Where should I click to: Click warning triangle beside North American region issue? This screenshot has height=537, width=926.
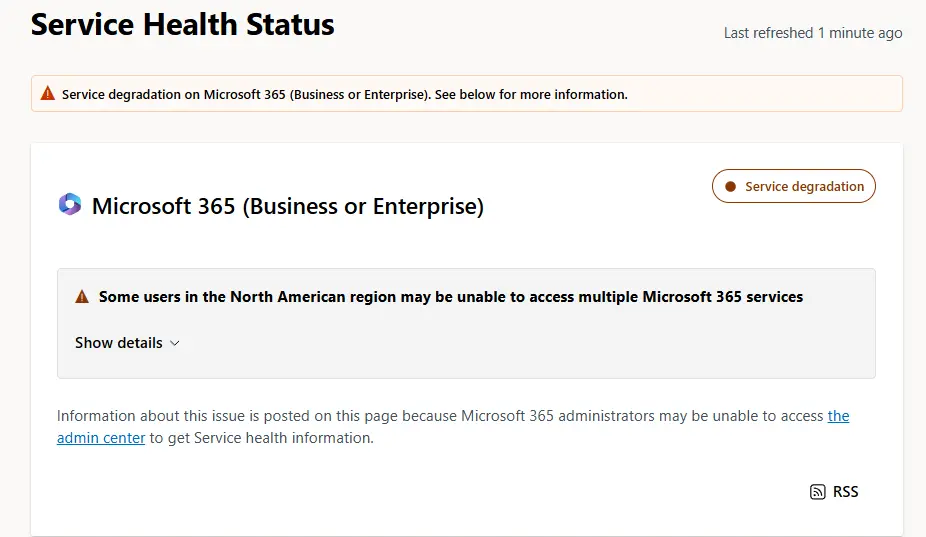pos(82,297)
